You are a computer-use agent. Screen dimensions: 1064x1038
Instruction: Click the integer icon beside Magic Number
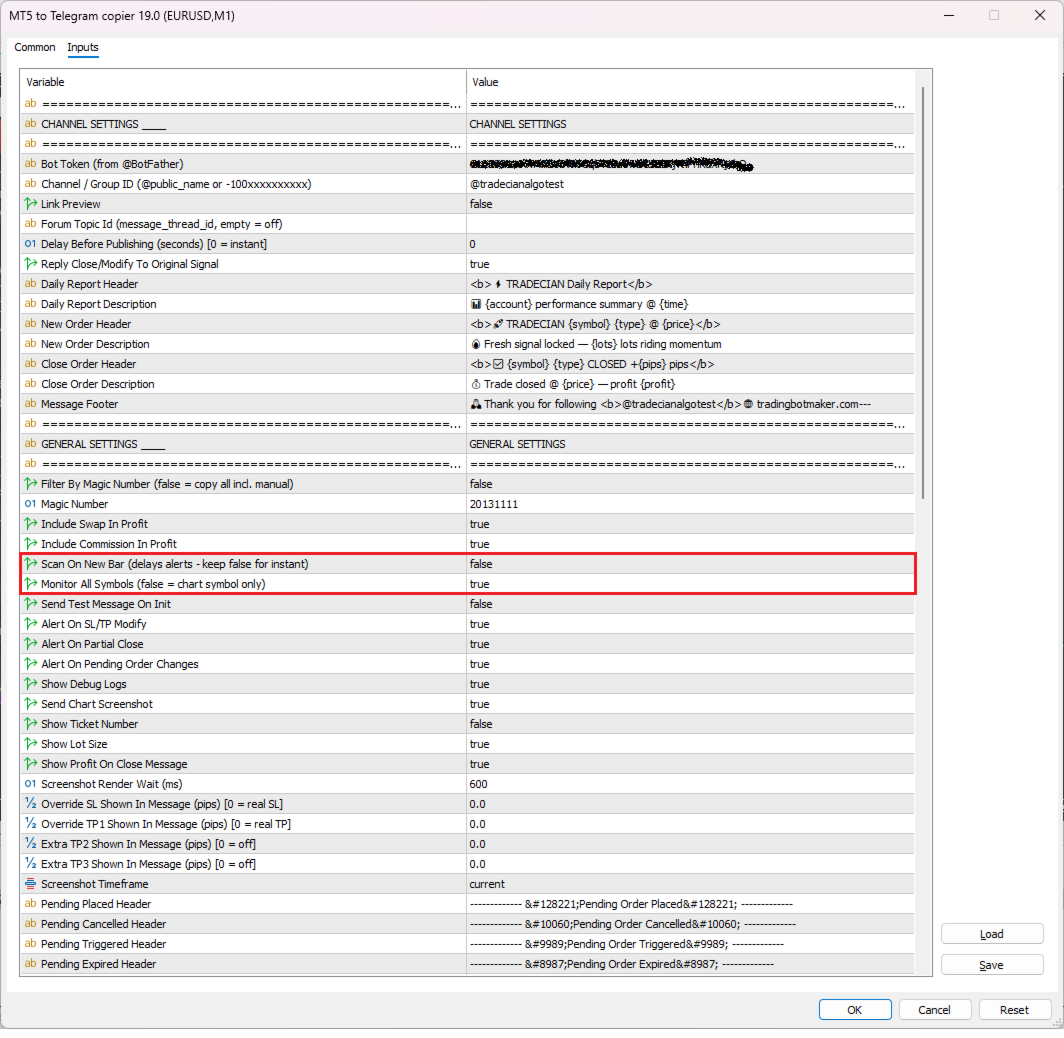click(31, 504)
